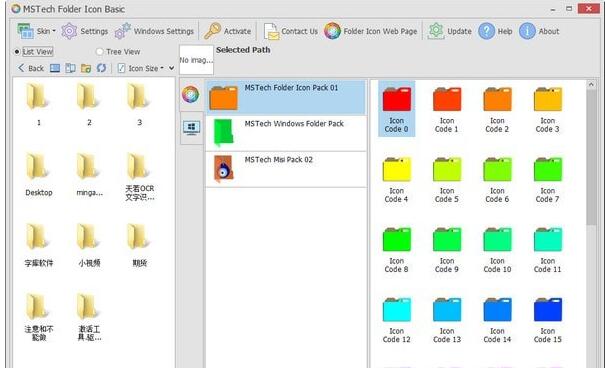
Task: Choose light green folder Icon Code 6
Action: (x=497, y=180)
